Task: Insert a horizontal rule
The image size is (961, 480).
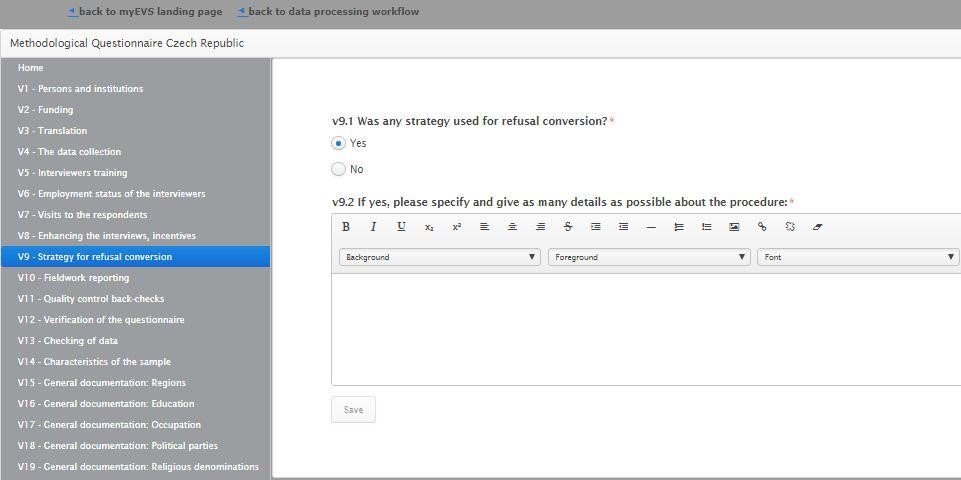Action: pyautogui.click(x=651, y=227)
